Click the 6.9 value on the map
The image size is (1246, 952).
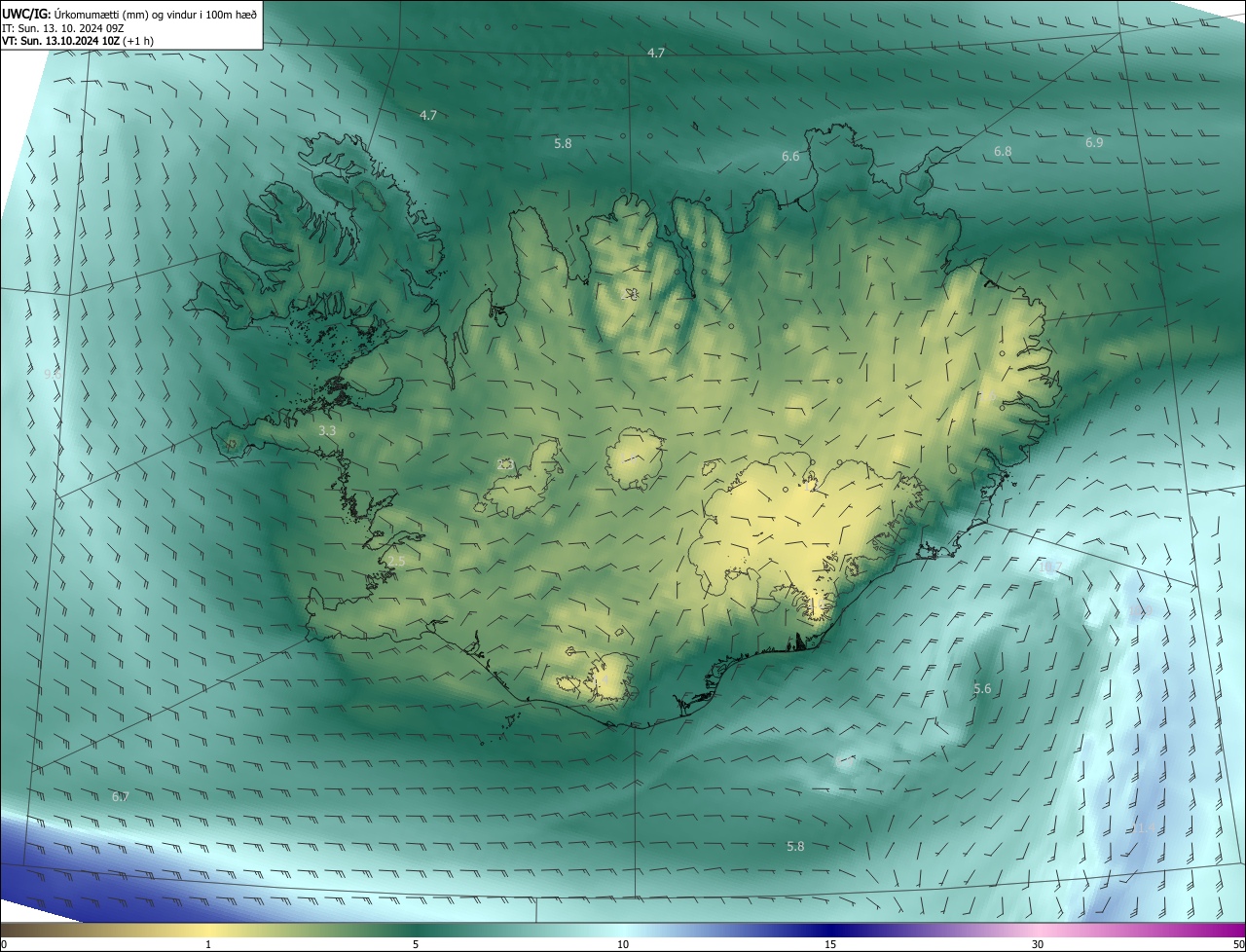1094,143
